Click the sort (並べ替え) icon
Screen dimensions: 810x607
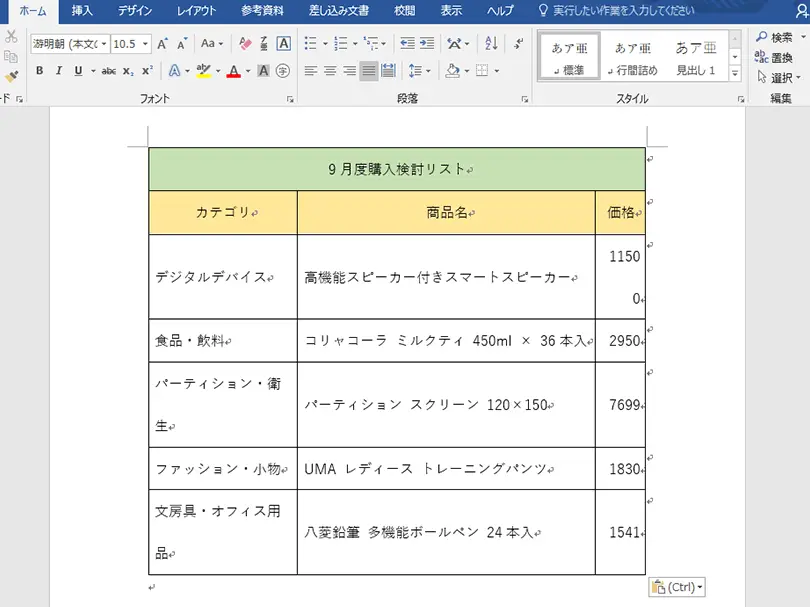[490, 44]
